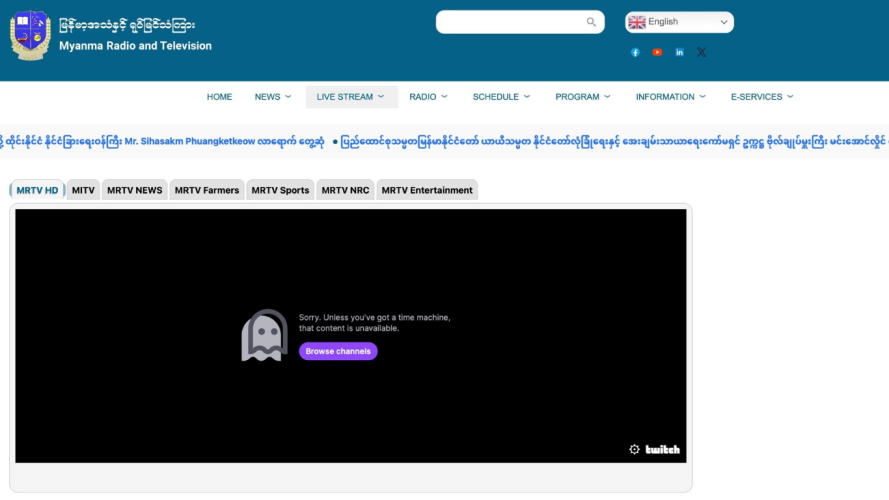Select the MRTV Sports tab

coord(280,190)
